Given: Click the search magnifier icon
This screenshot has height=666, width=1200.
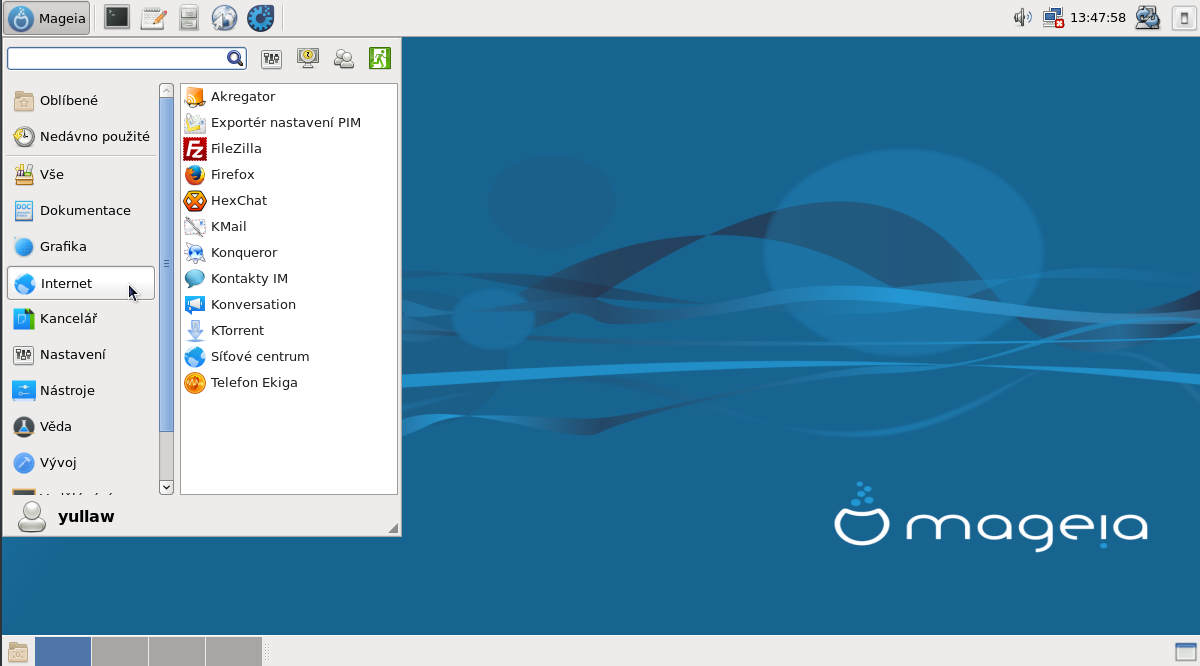Looking at the screenshot, I should click(235, 58).
